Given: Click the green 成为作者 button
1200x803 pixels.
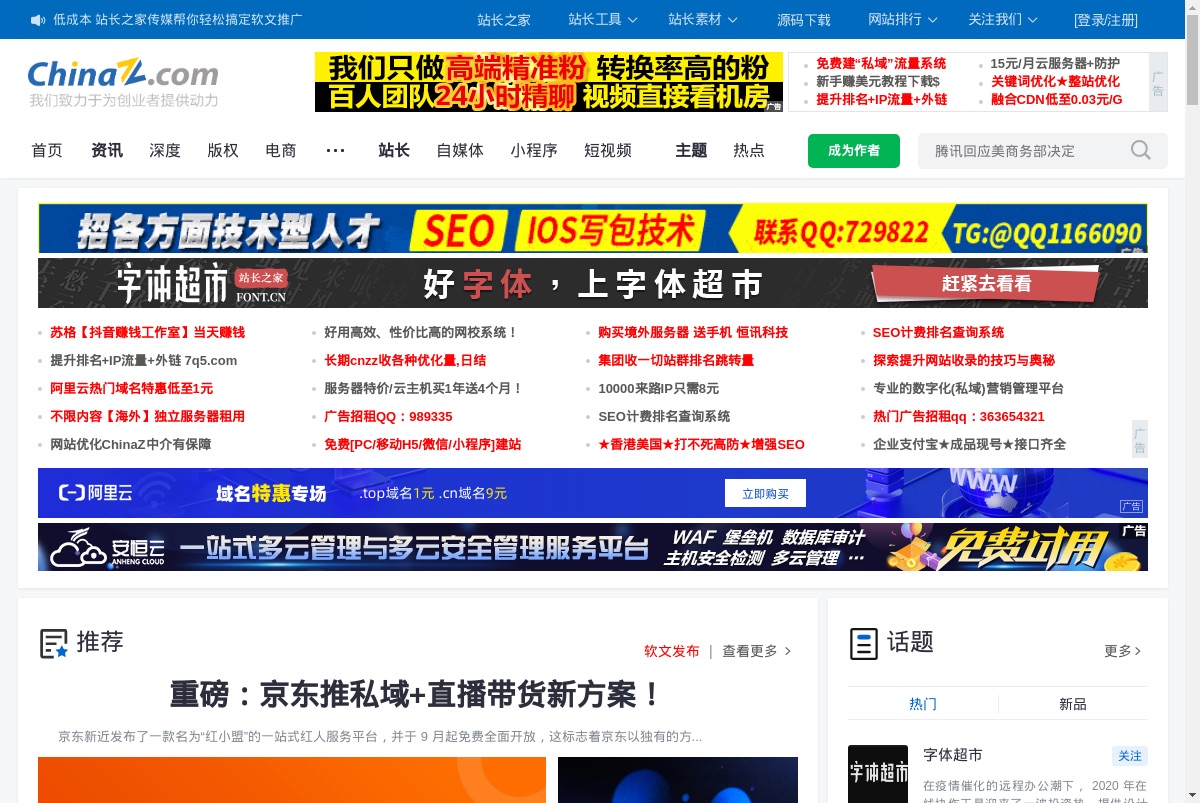Looking at the screenshot, I should 854,151.
